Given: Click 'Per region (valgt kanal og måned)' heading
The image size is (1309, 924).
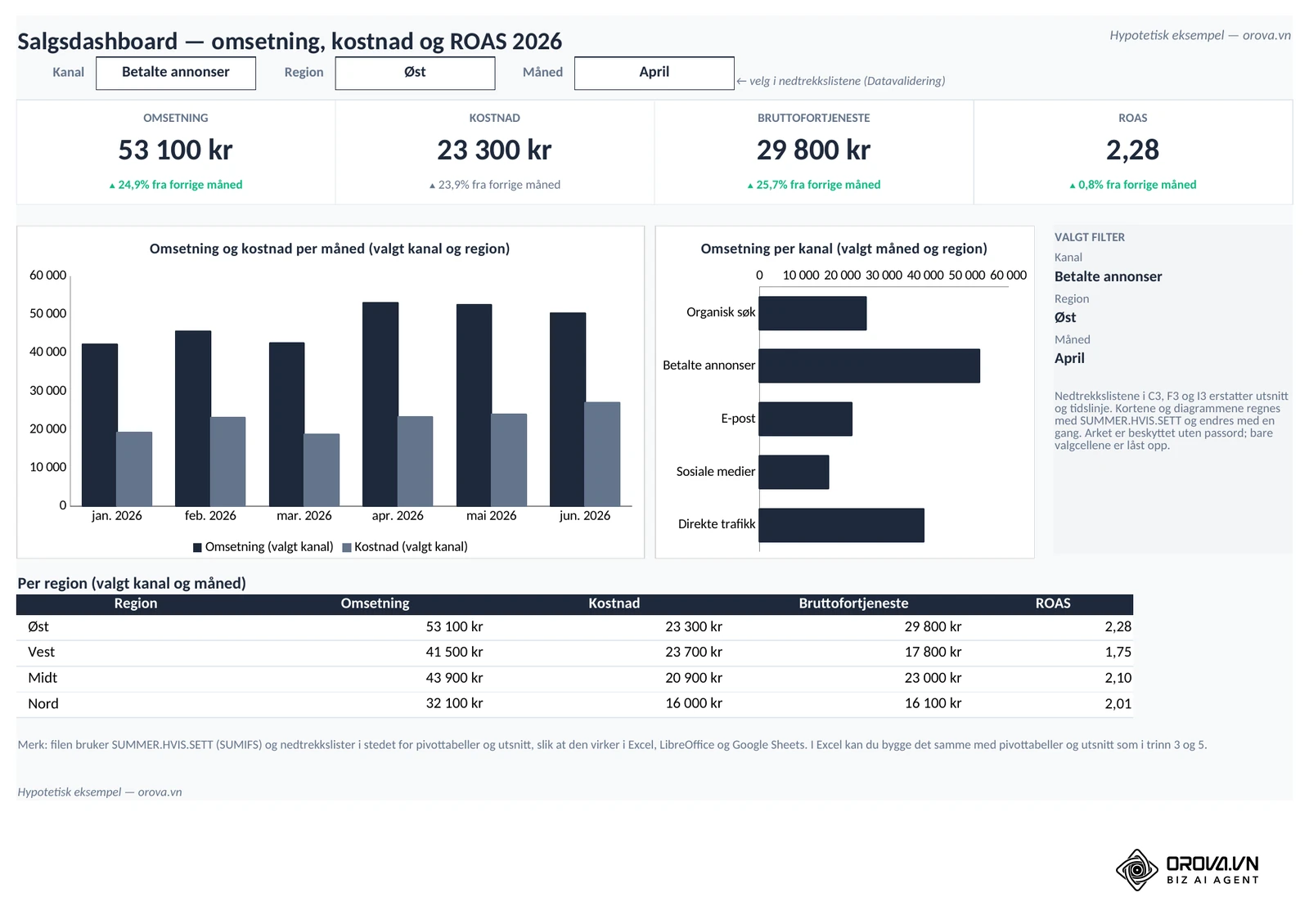Looking at the screenshot, I should [132, 584].
